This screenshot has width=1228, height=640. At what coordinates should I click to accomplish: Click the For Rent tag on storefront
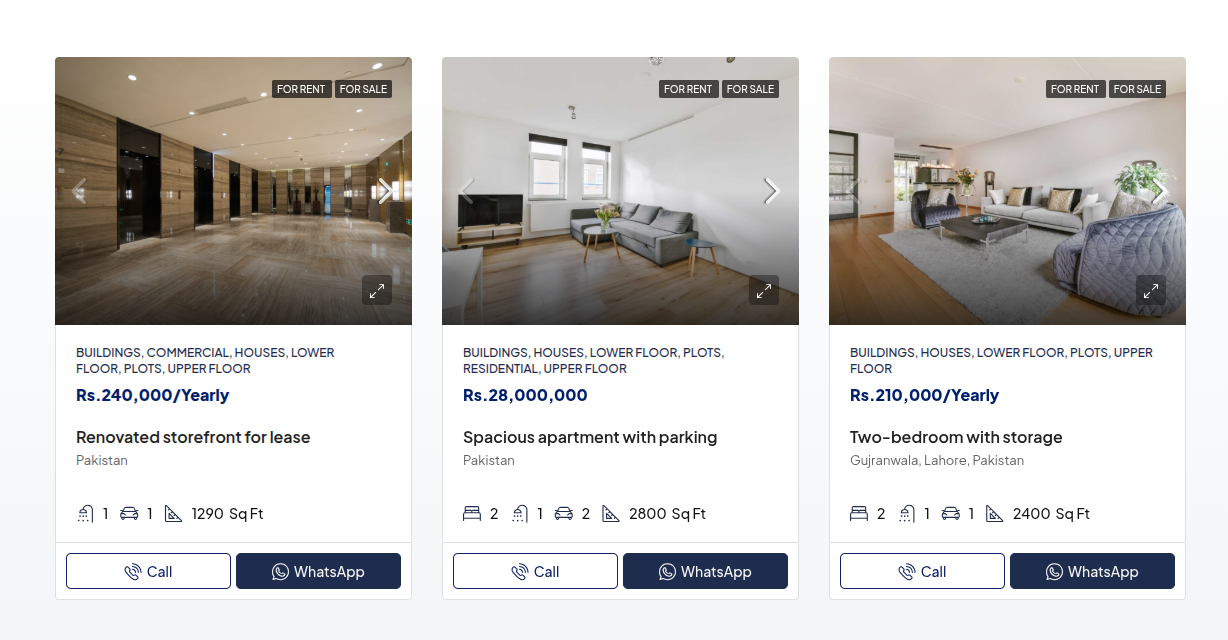click(301, 89)
